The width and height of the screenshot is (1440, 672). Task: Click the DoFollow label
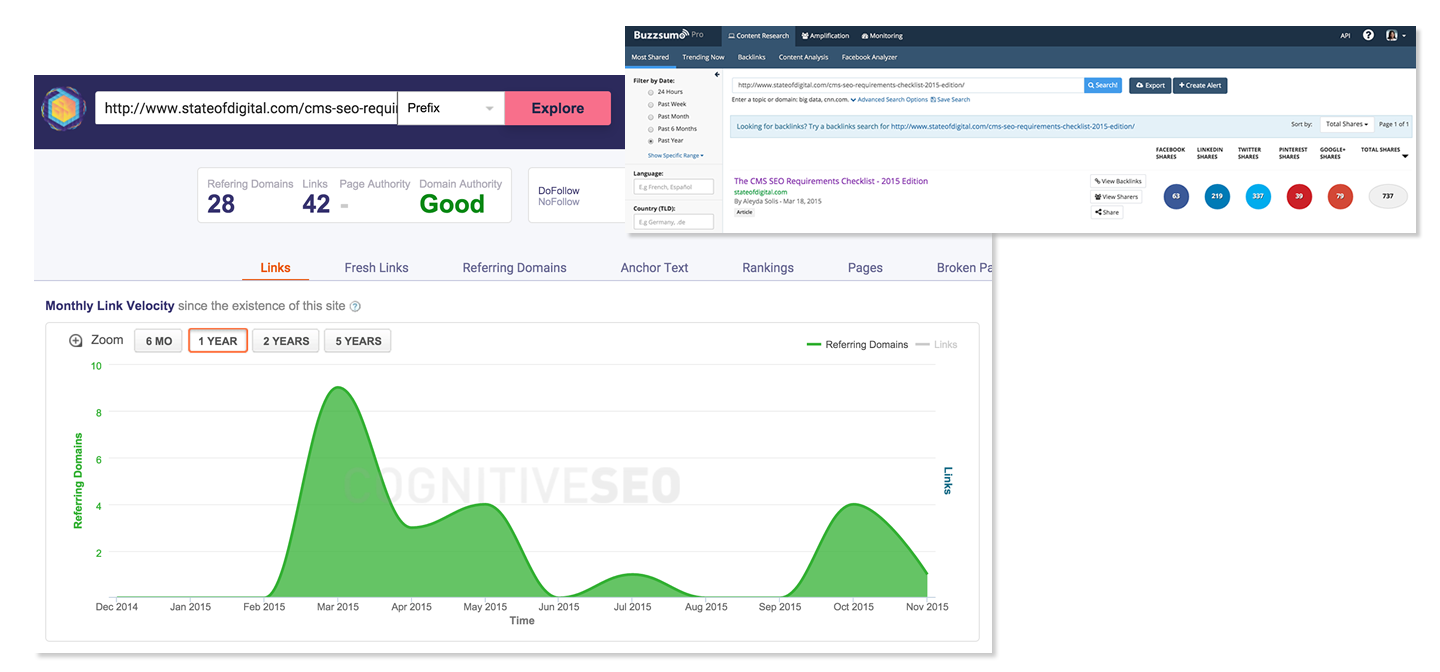559,190
